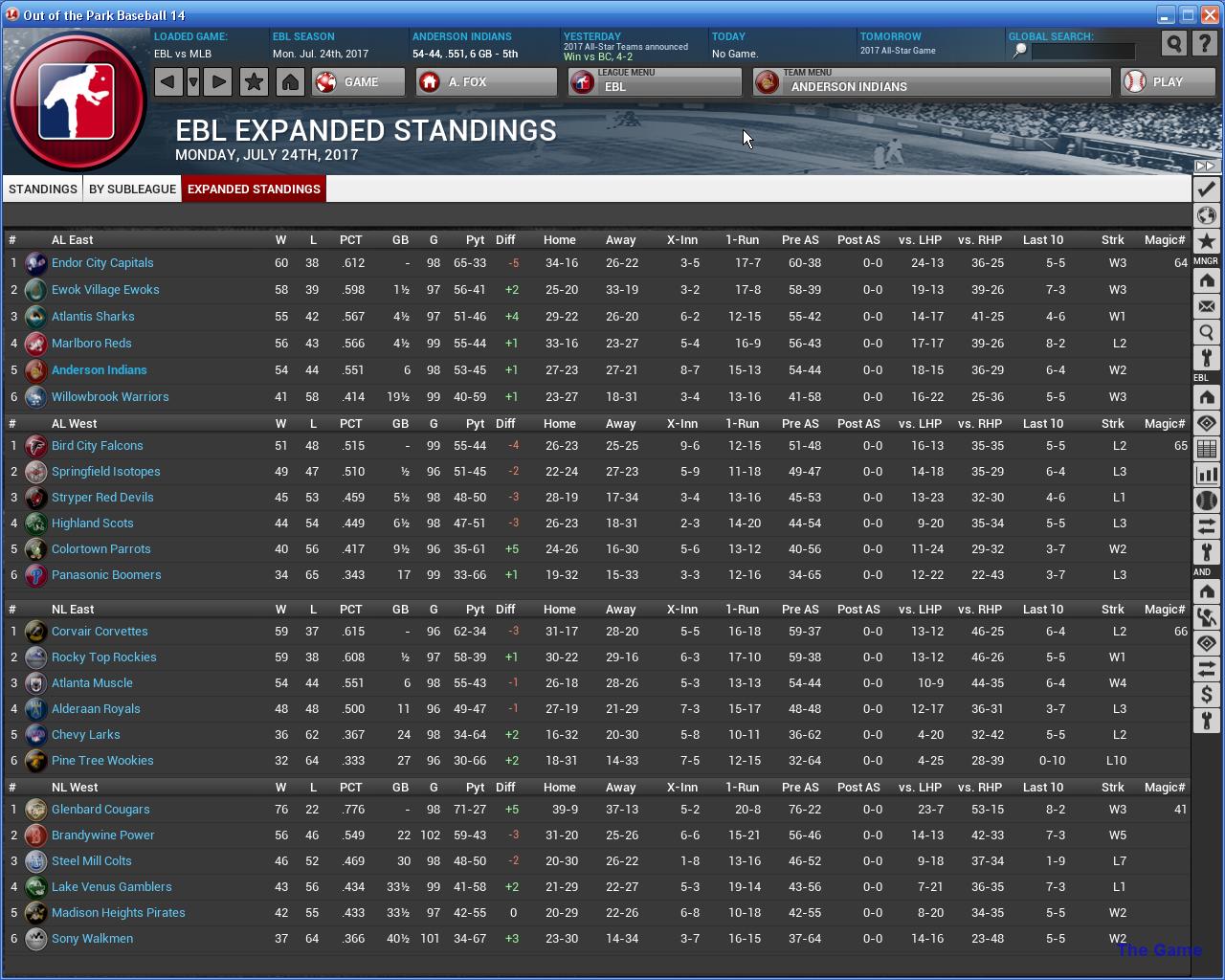Open the wrench settings icon under MNGR
Viewport: 1225px width, 980px height.
[x=1206, y=358]
